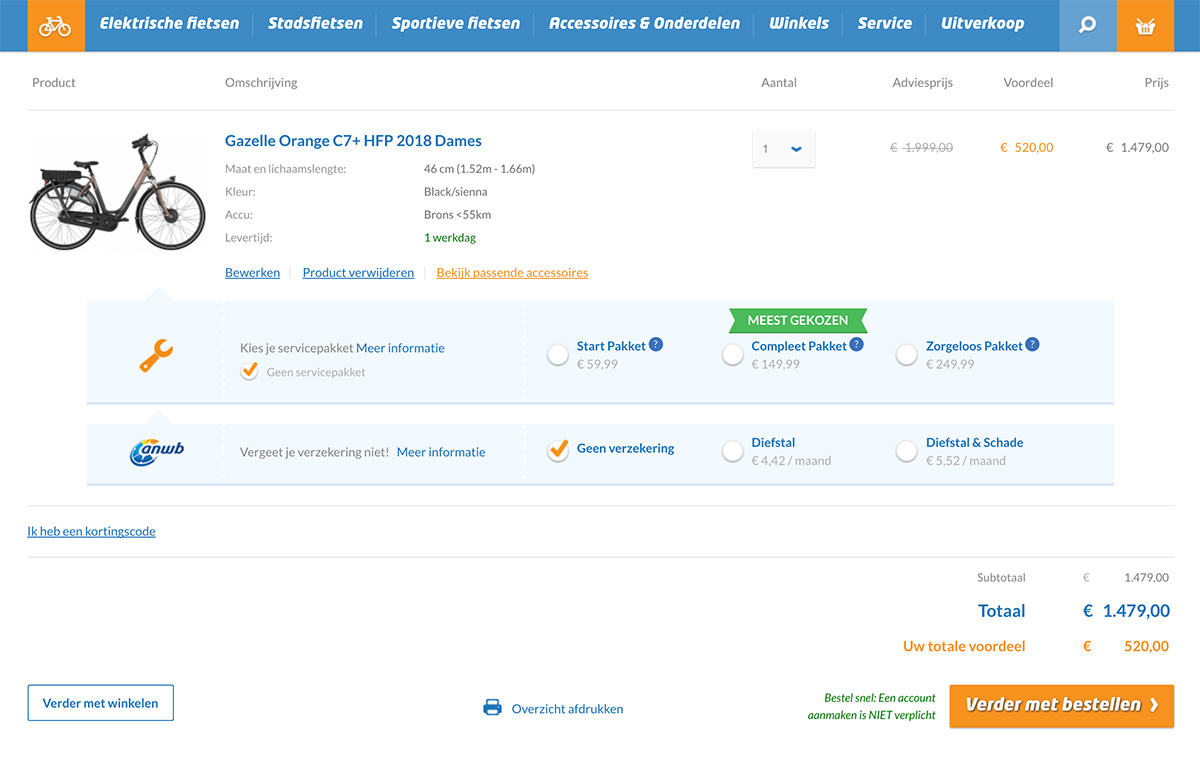
Task: Click the '46 cm (1.52m - 1.66m)' size value
Action: 479,169
